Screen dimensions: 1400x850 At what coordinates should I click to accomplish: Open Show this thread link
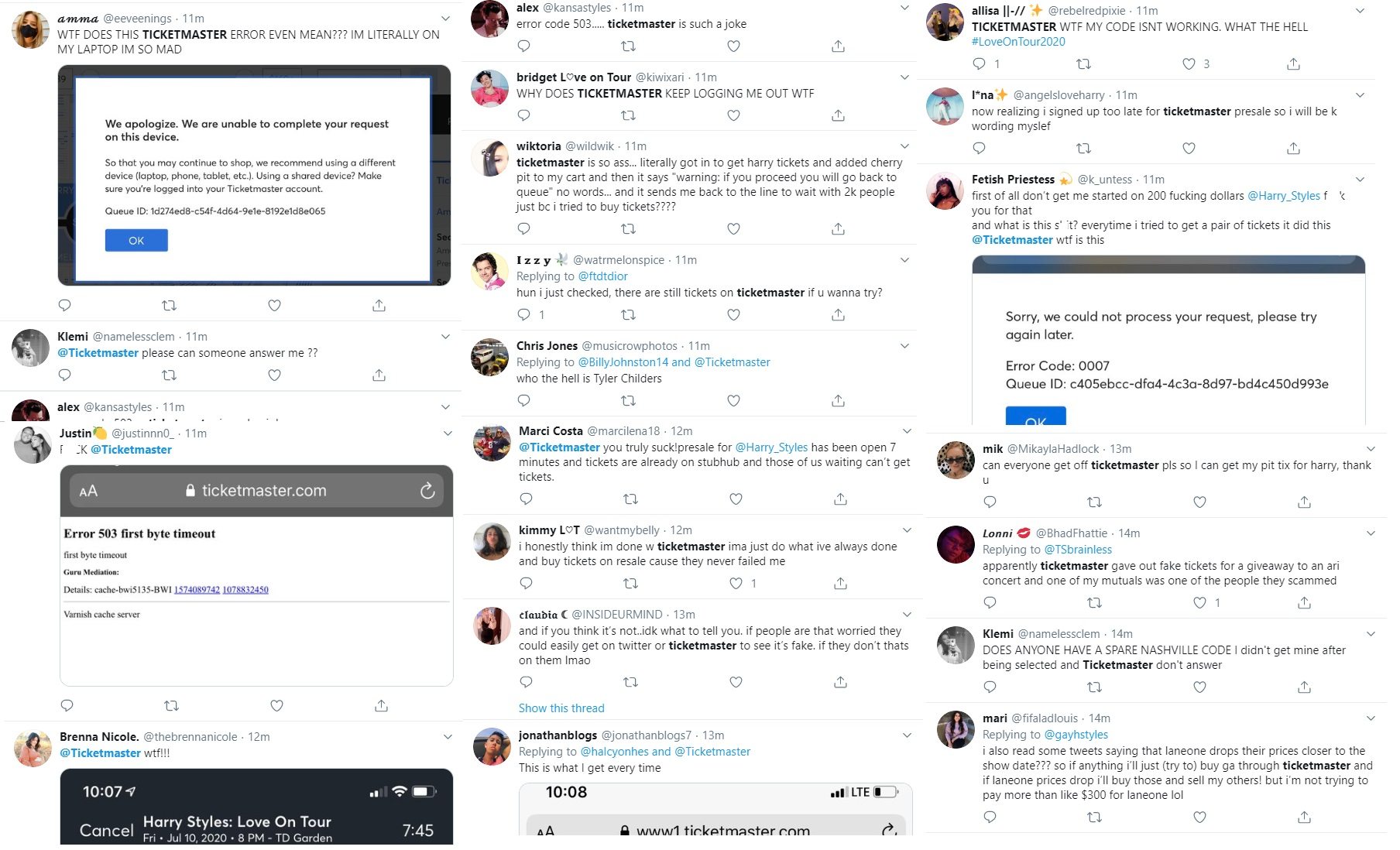tap(561, 708)
